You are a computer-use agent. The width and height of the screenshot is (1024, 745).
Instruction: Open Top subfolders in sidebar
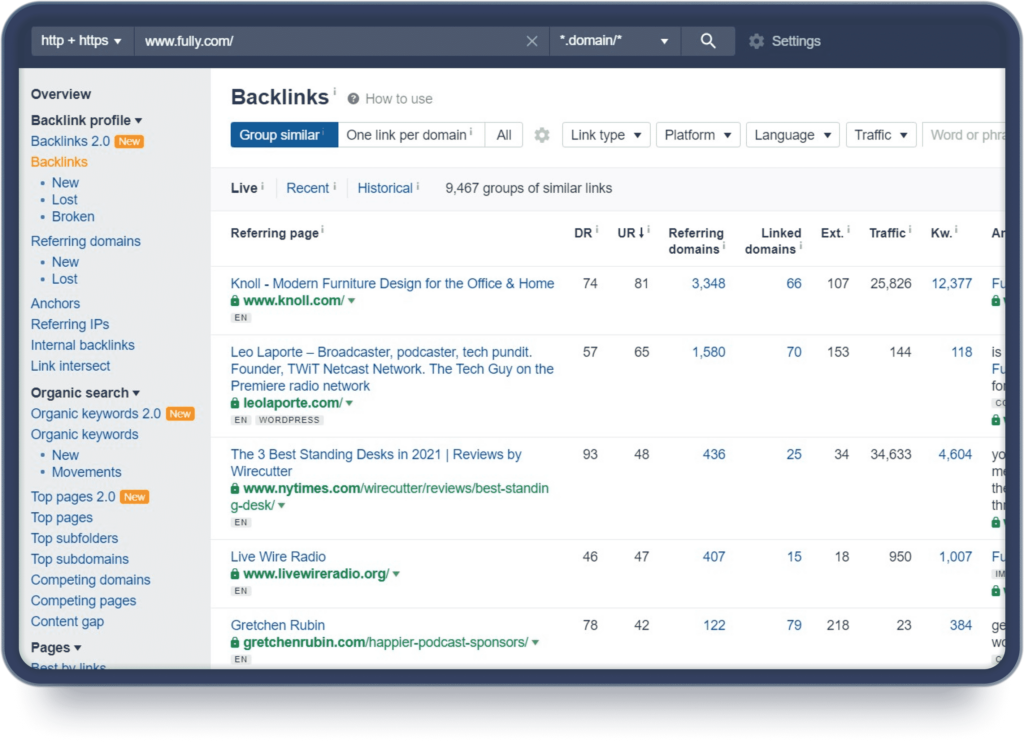[x=74, y=539]
